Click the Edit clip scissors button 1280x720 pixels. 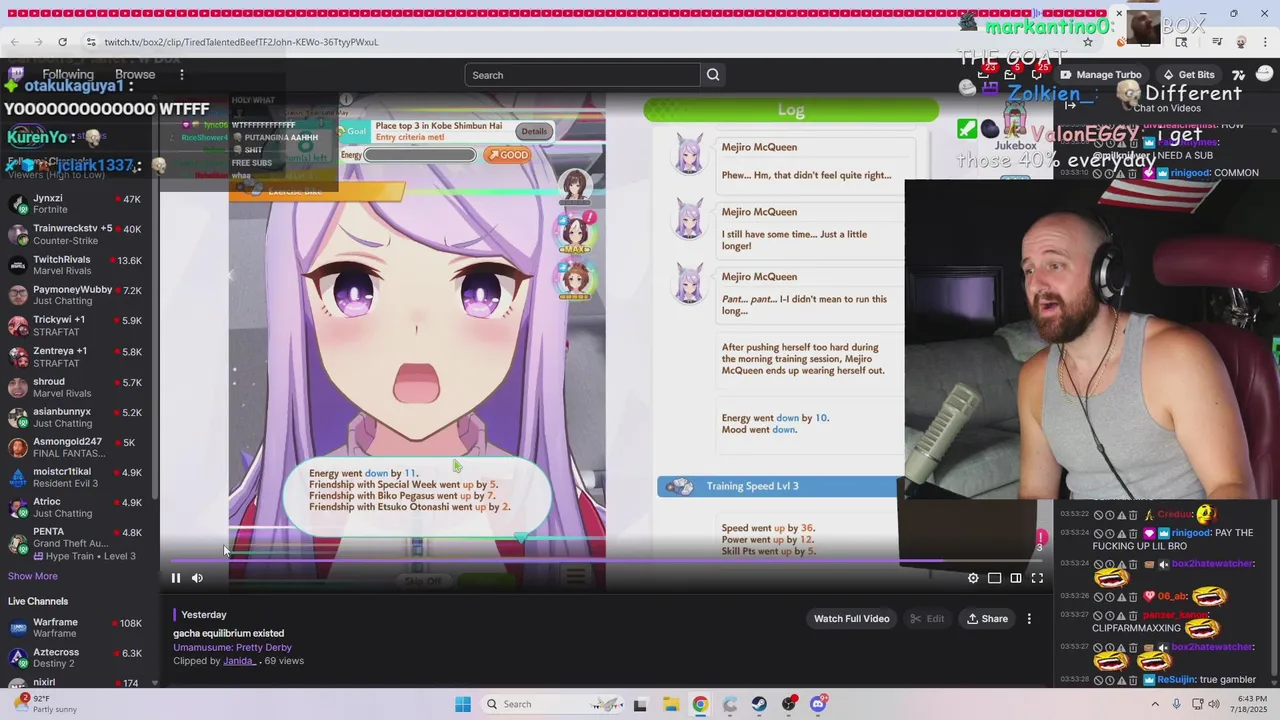click(927, 619)
